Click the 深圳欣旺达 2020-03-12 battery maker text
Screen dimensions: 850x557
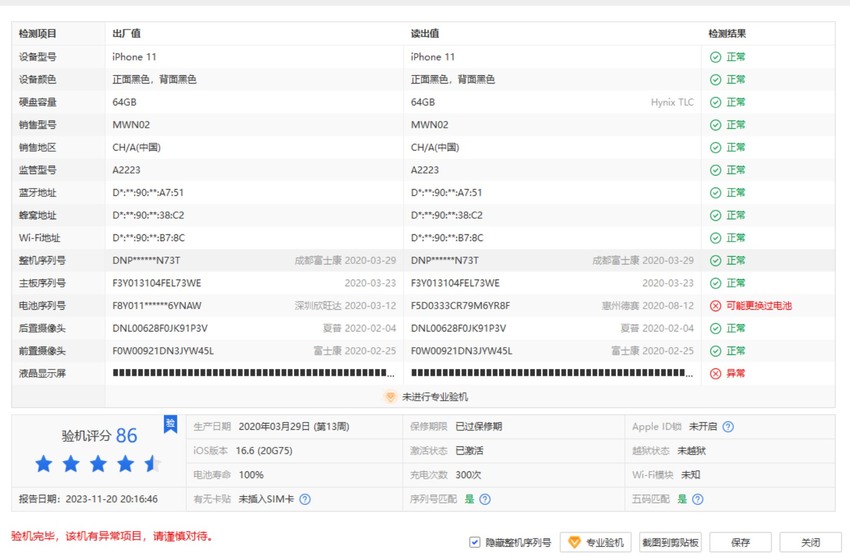(x=345, y=306)
